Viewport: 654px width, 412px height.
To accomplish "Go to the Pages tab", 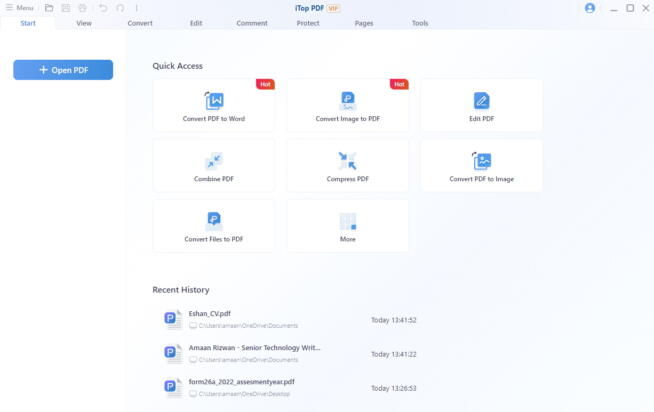I will coord(364,22).
